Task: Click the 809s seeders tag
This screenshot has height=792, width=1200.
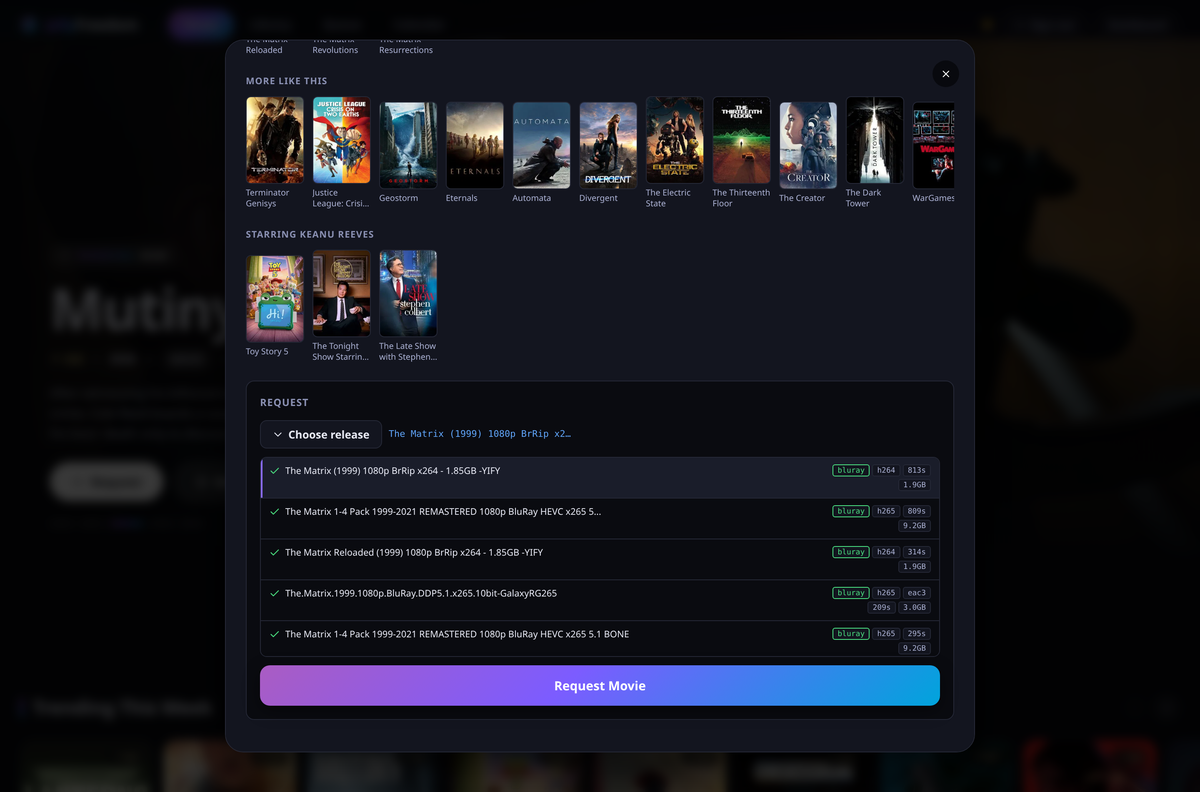Action: (917, 511)
